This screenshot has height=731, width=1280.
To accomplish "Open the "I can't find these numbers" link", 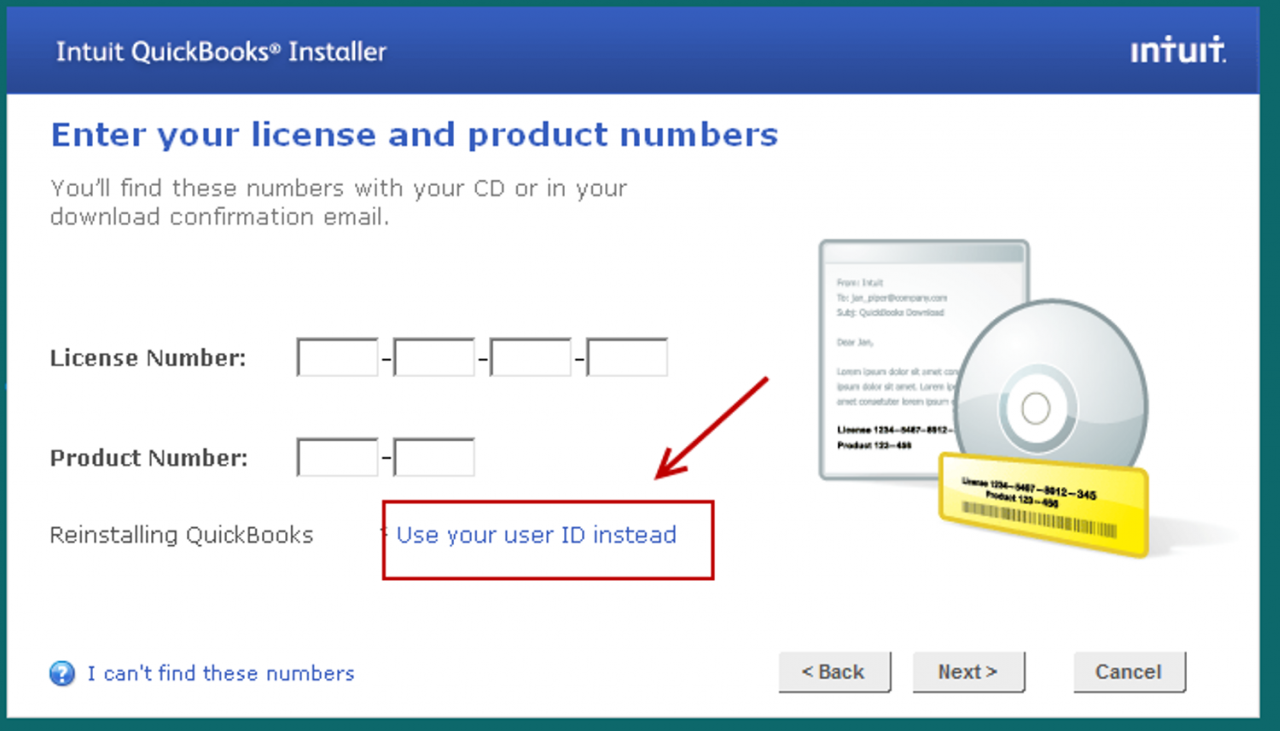I will (221, 673).
